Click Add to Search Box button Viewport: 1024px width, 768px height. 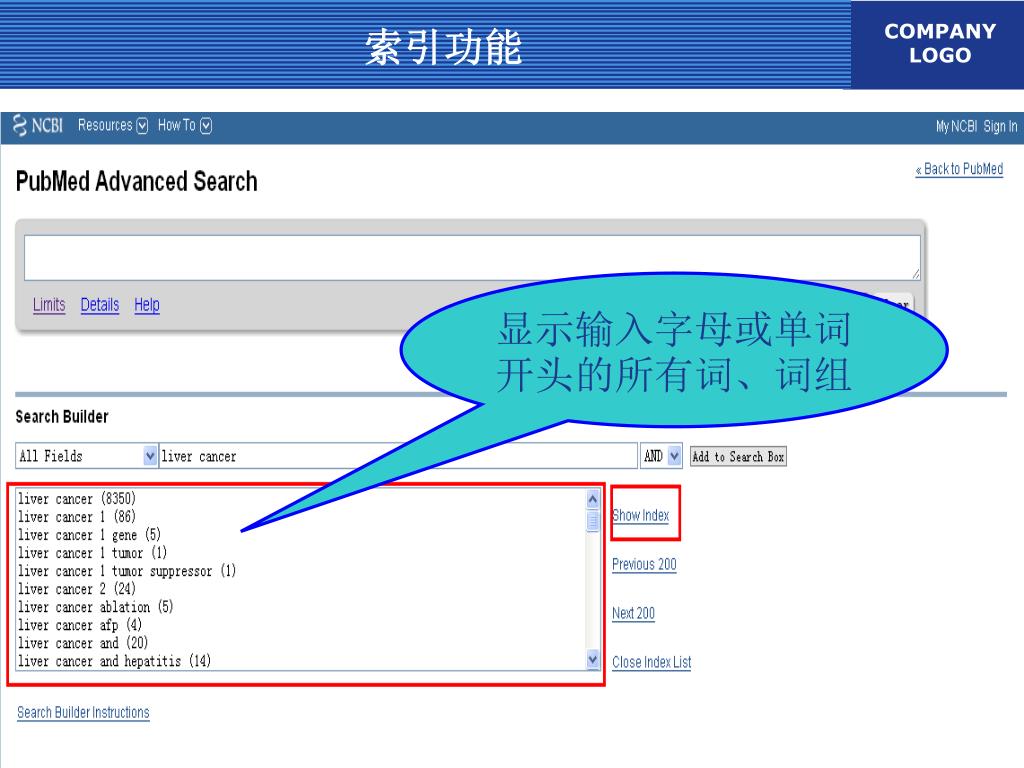point(738,456)
